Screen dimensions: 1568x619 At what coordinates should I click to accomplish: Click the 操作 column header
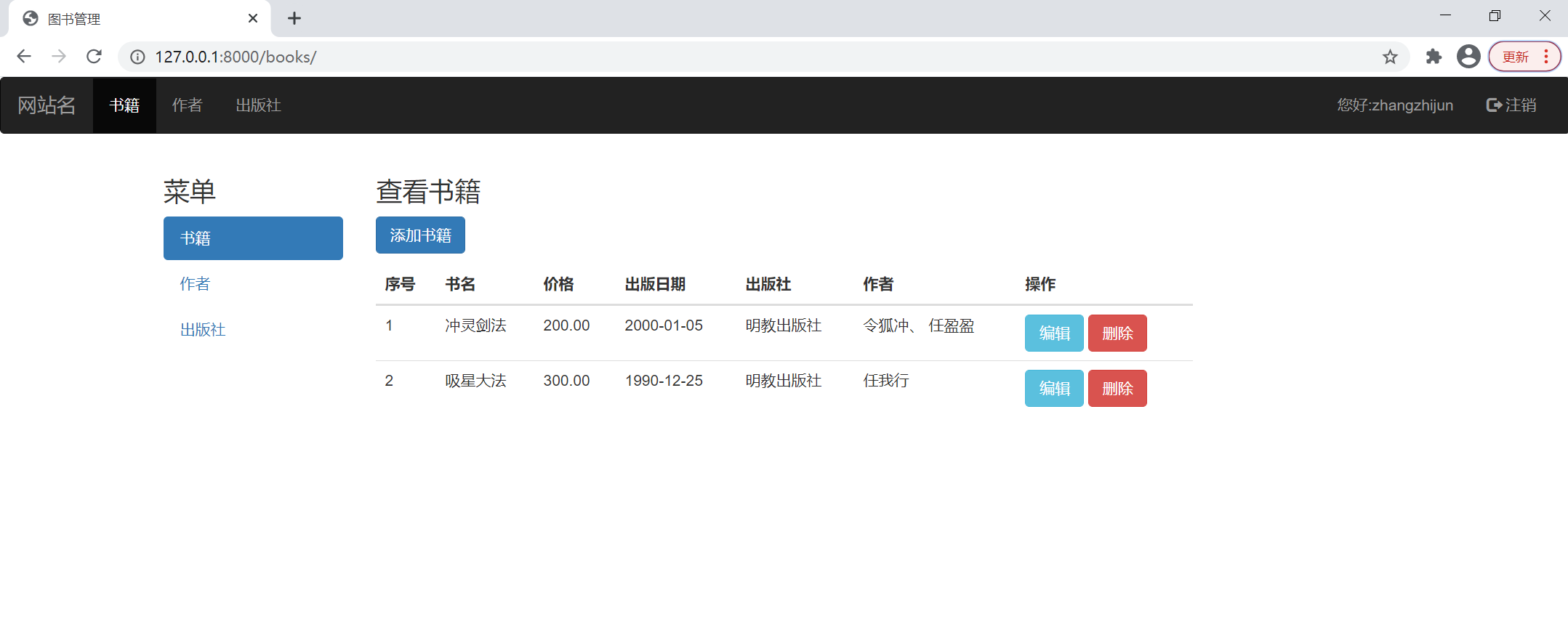pyautogui.click(x=1040, y=284)
